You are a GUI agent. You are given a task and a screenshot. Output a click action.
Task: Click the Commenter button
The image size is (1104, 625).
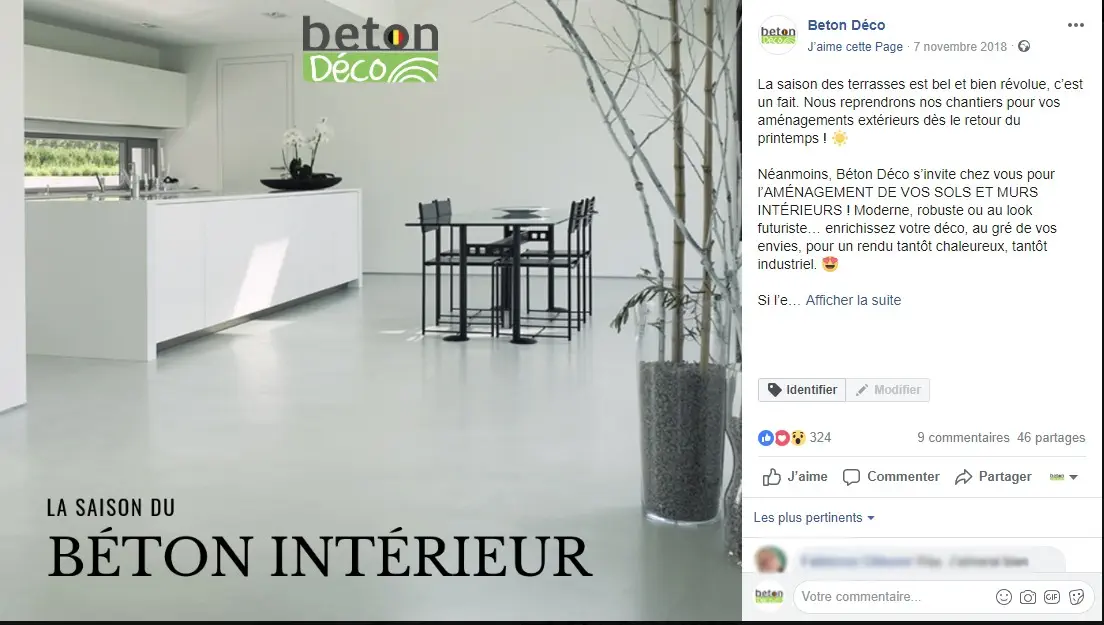pos(891,477)
